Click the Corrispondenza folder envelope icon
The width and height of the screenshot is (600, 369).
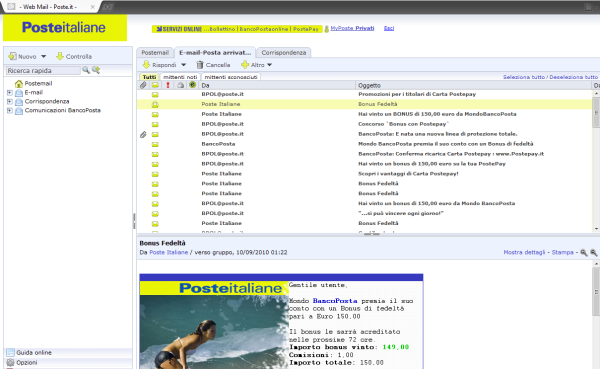coord(19,102)
